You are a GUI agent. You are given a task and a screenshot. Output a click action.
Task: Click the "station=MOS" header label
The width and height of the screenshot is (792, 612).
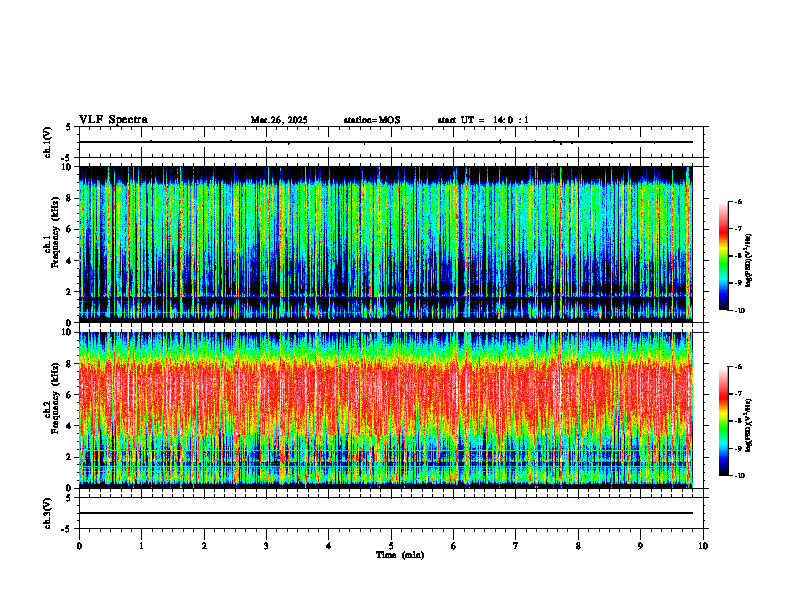pos(372,120)
